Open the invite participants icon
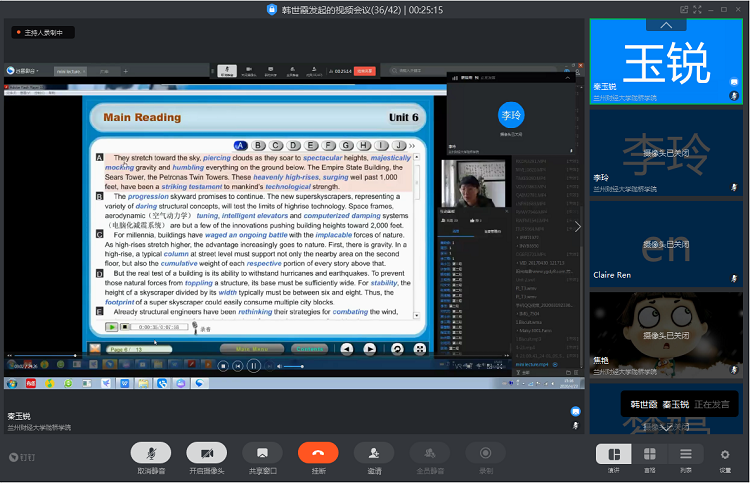This screenshot has height=483, width=750. (374, 453)
